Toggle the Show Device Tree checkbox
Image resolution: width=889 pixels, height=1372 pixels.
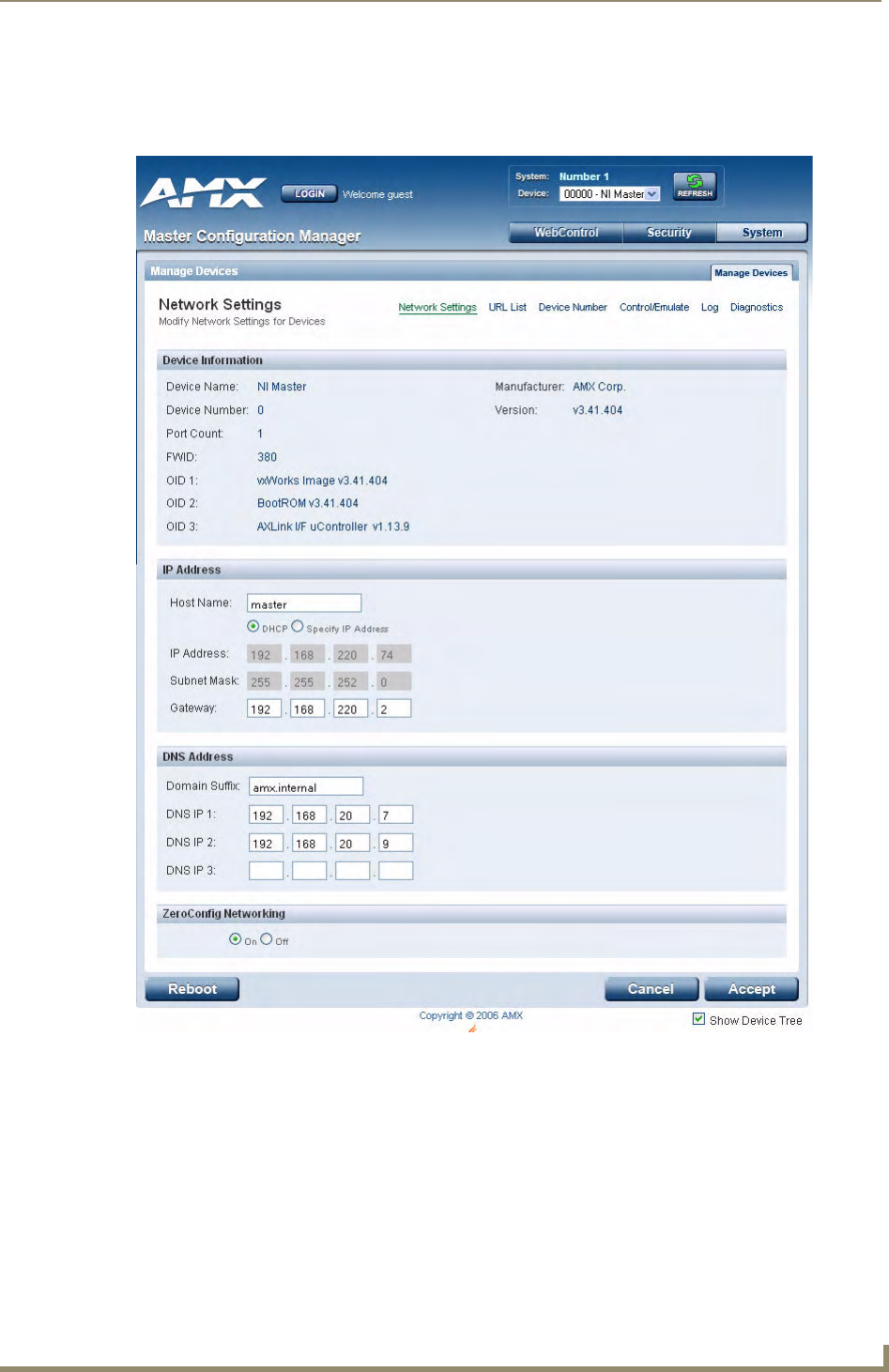[698, 1019]
